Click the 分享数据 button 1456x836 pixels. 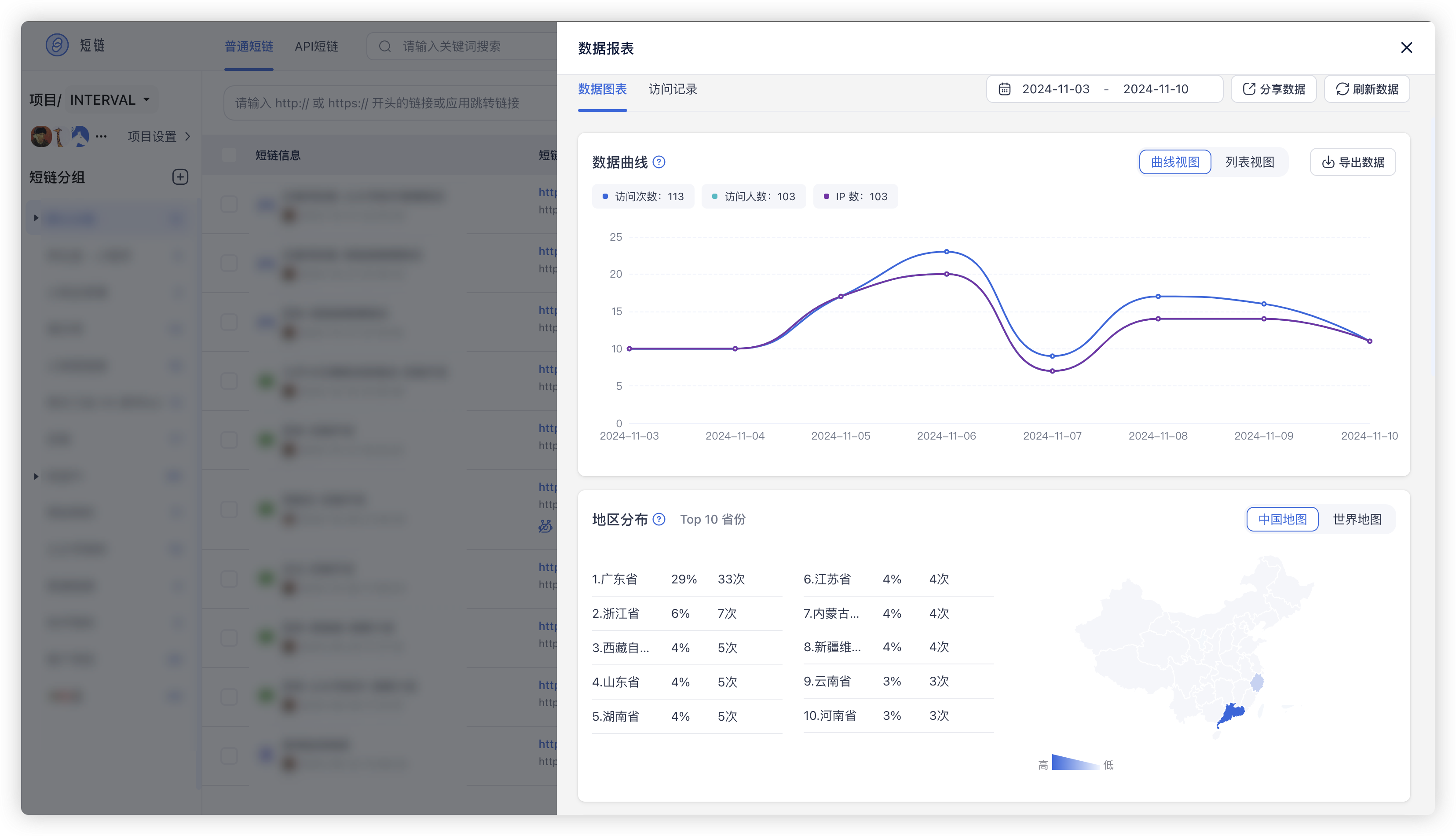[x=1273, y=89]
